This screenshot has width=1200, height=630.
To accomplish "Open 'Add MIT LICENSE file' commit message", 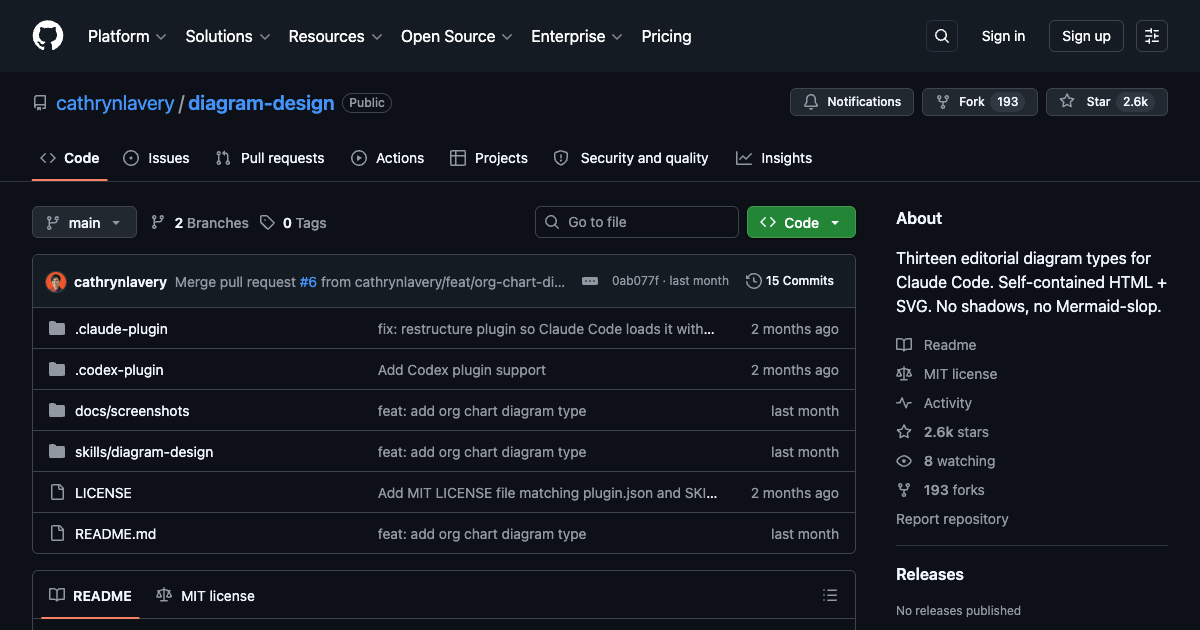I will 547,493.
